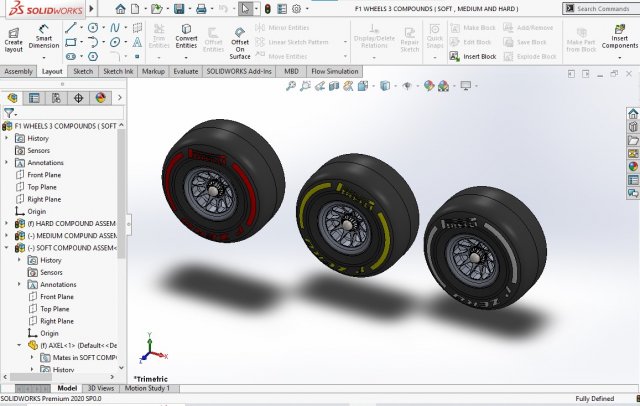Click Offset On Surface tool
Screen dimensions: 640x406
pyautogui.click(x=240, y=43)
